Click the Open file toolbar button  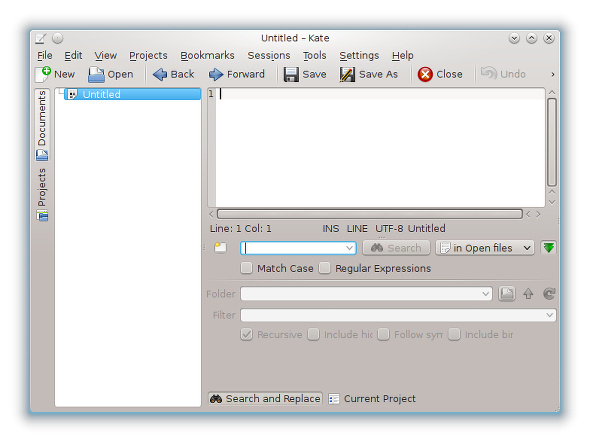tap(111, 74)
